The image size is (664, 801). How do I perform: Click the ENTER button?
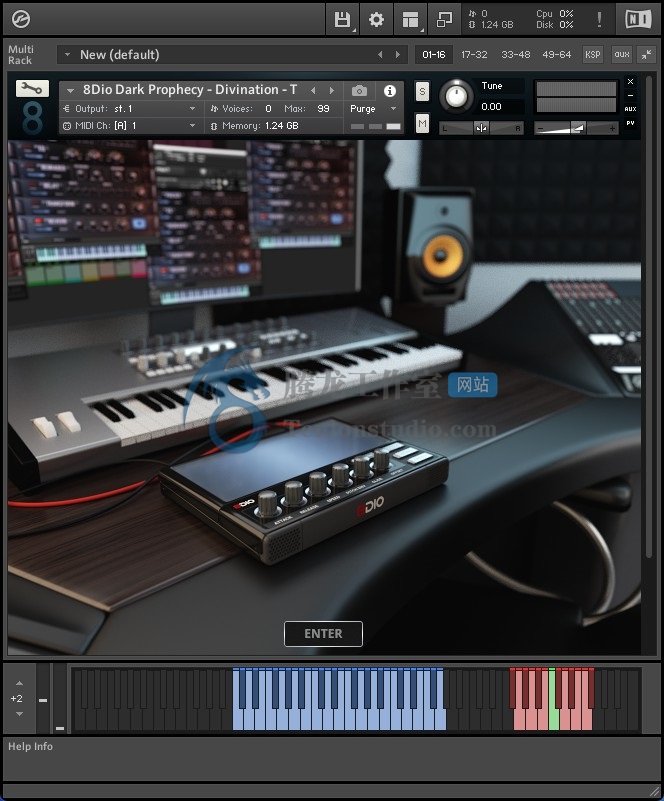click(323, 634)
